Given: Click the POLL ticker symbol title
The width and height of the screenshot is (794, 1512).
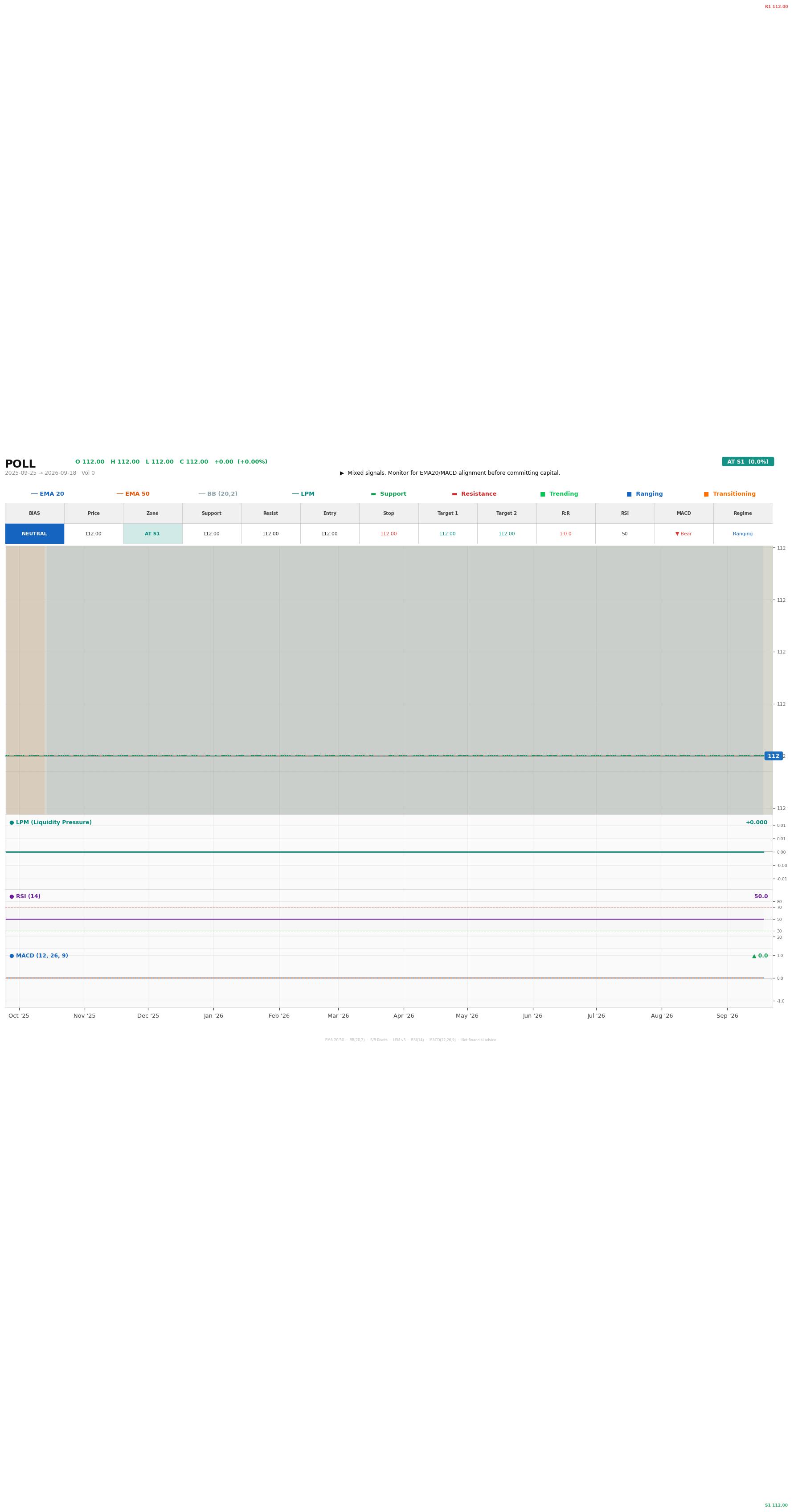Looking at the screenshot, I should tap(20, 464).
